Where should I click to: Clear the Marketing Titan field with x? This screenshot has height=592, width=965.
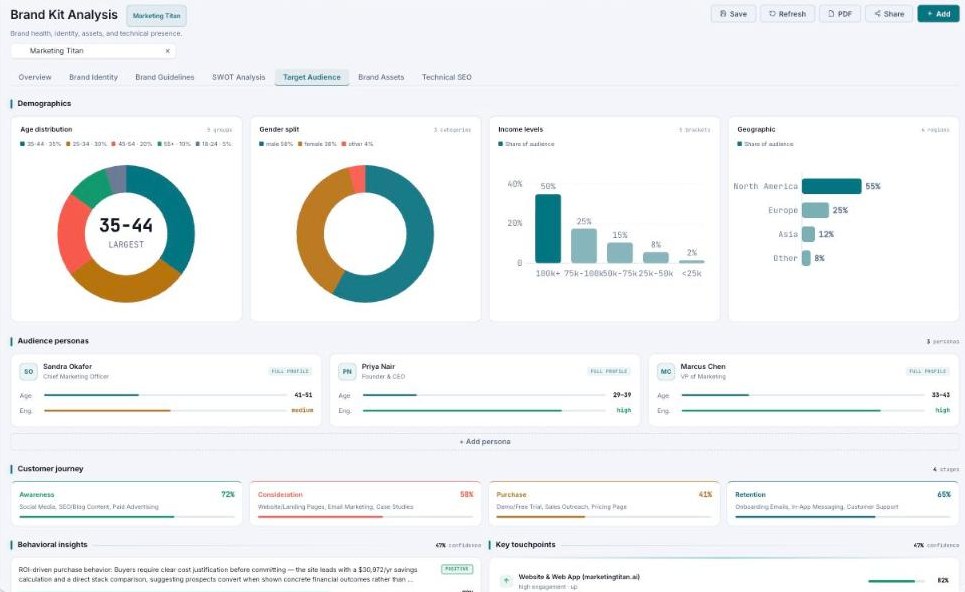[167, 51]
